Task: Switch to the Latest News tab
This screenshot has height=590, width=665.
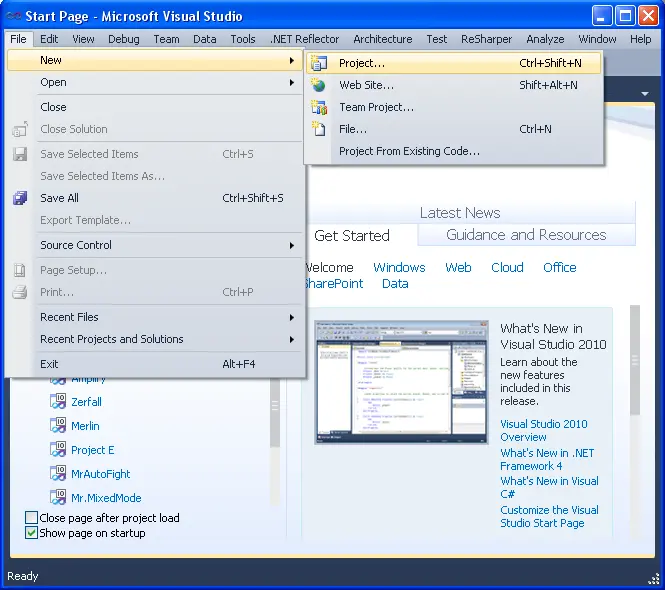Action: 460,213
